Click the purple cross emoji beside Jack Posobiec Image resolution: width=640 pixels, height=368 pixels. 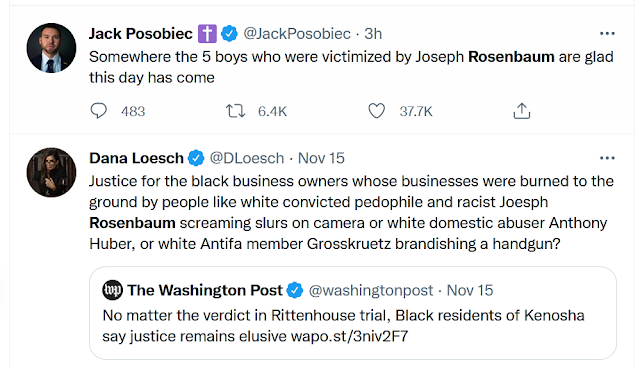207,33
